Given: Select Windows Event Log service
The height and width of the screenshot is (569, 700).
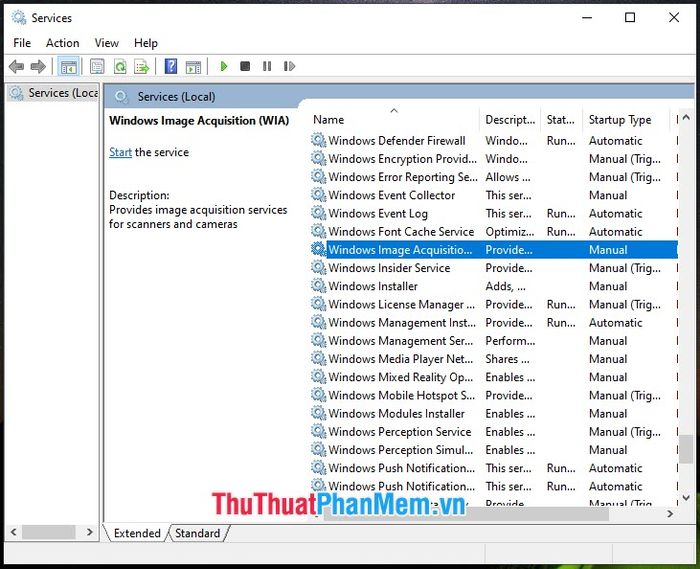Looking at the screenshot, I should [493, 213].
